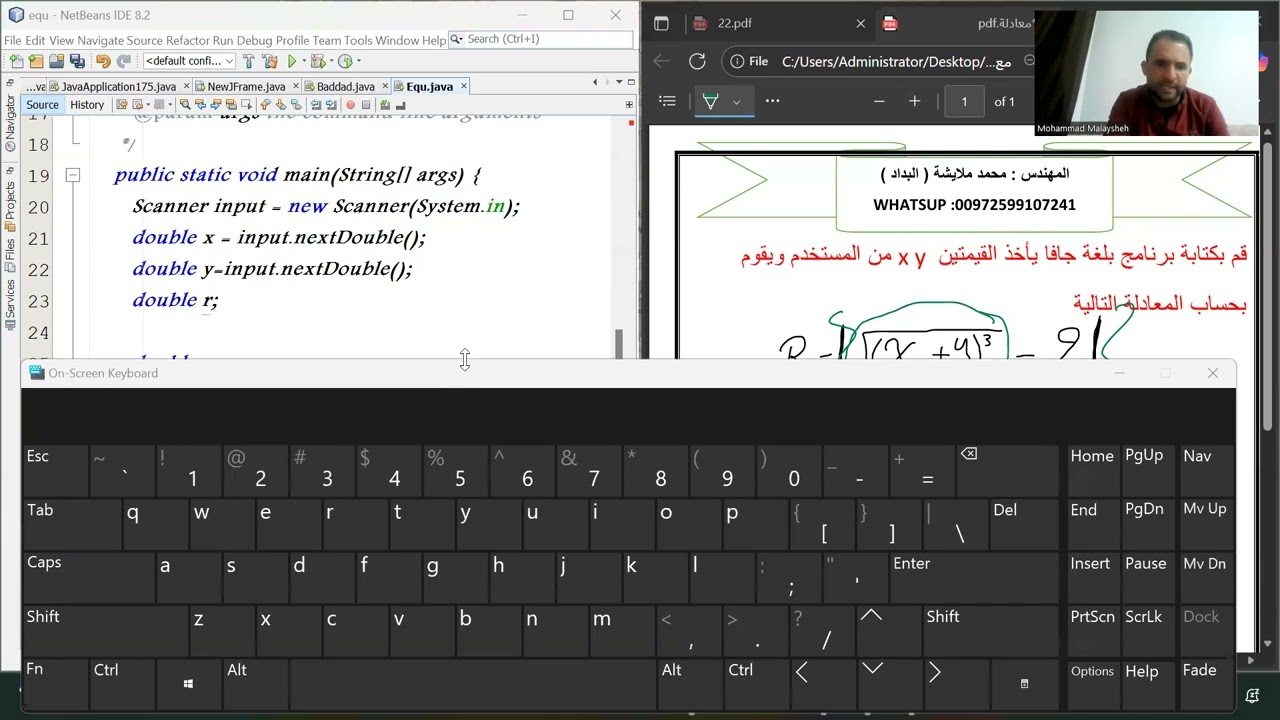Switch to the 22.pdf browser tab
Image resolution: width=1280 pixels, height=720 pixels.
(777, 23)
